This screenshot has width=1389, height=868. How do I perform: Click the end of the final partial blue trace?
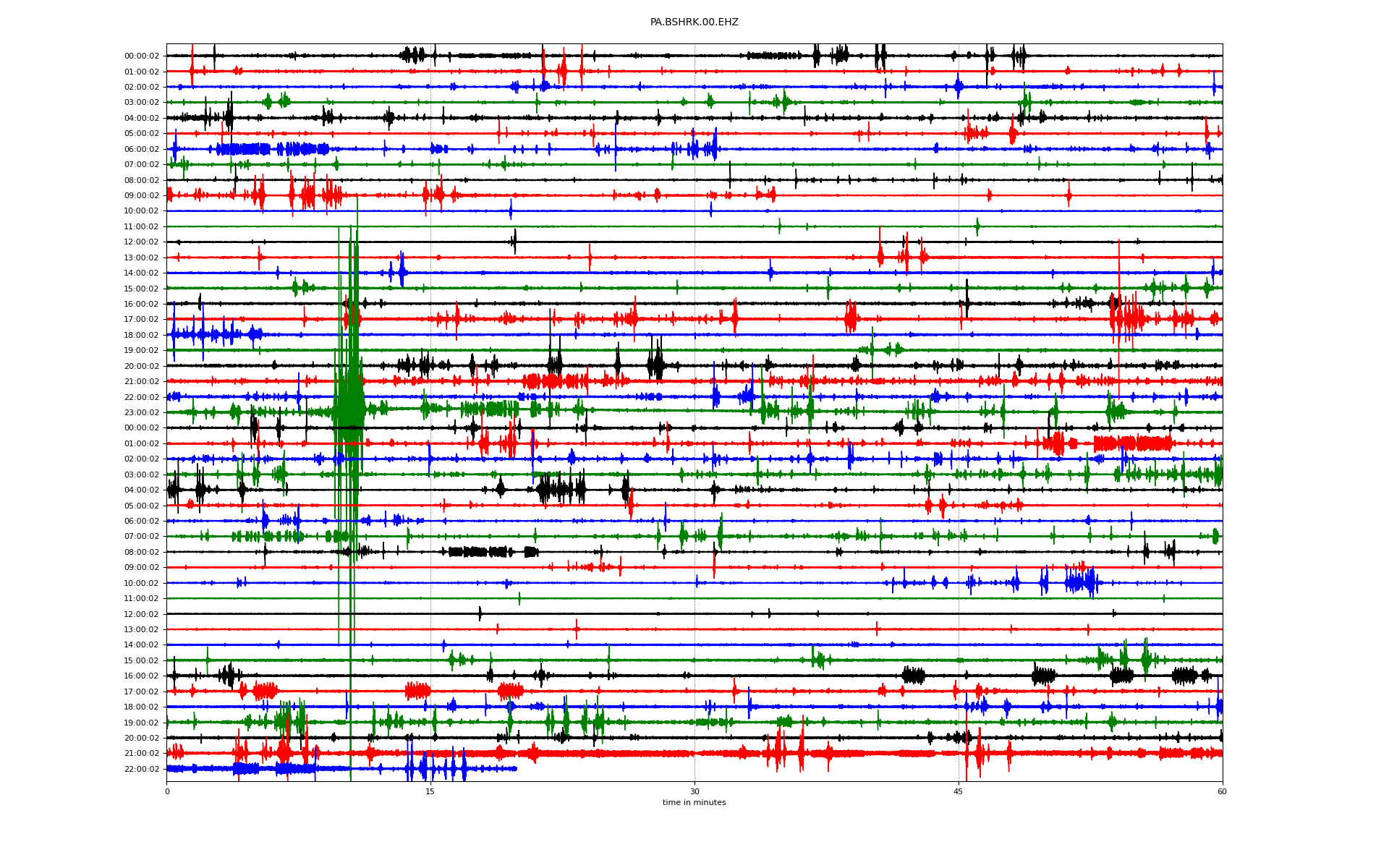[x=516, y=768]
